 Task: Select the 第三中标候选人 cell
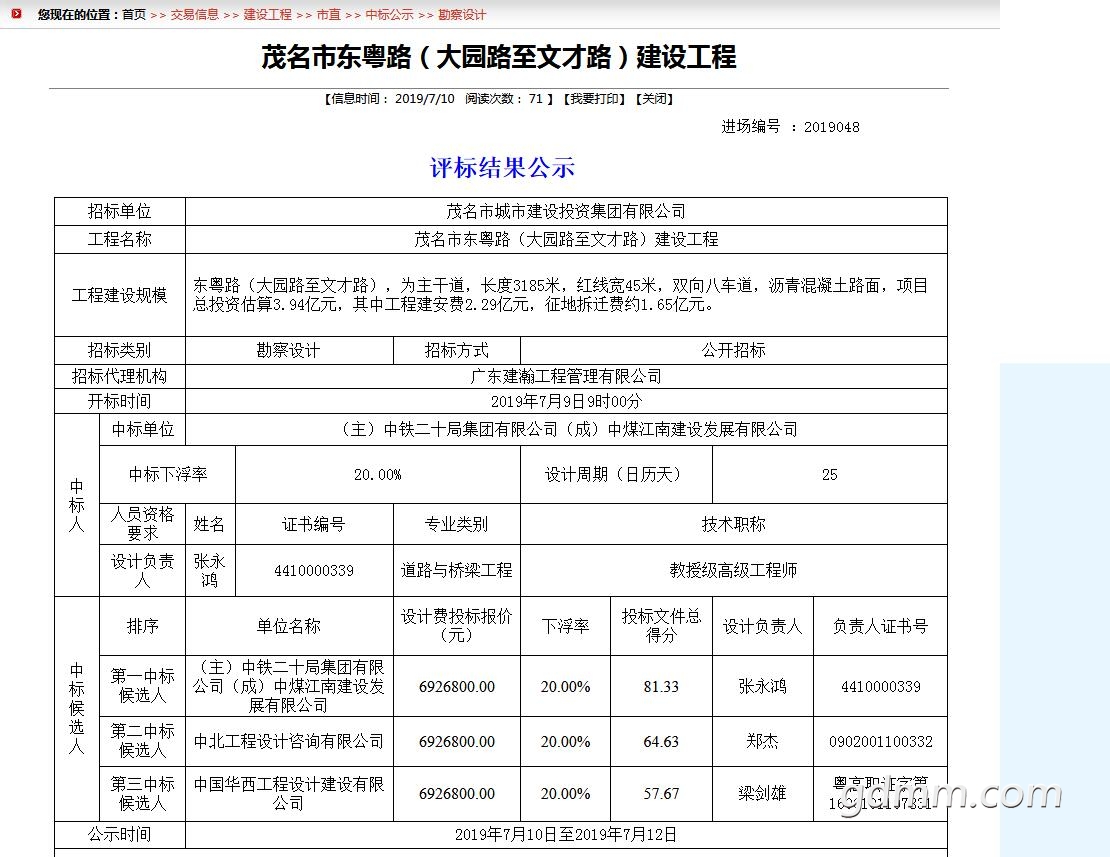(142, 794)
